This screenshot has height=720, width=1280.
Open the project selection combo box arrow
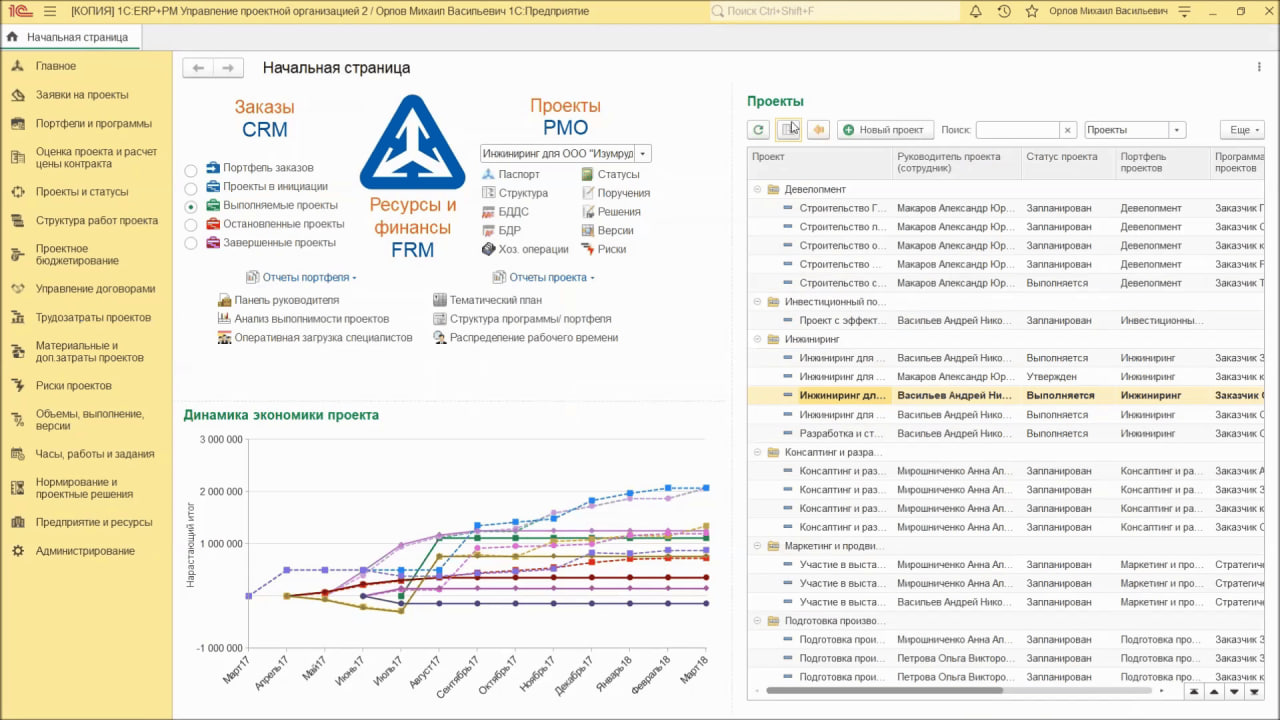(643, 154)
